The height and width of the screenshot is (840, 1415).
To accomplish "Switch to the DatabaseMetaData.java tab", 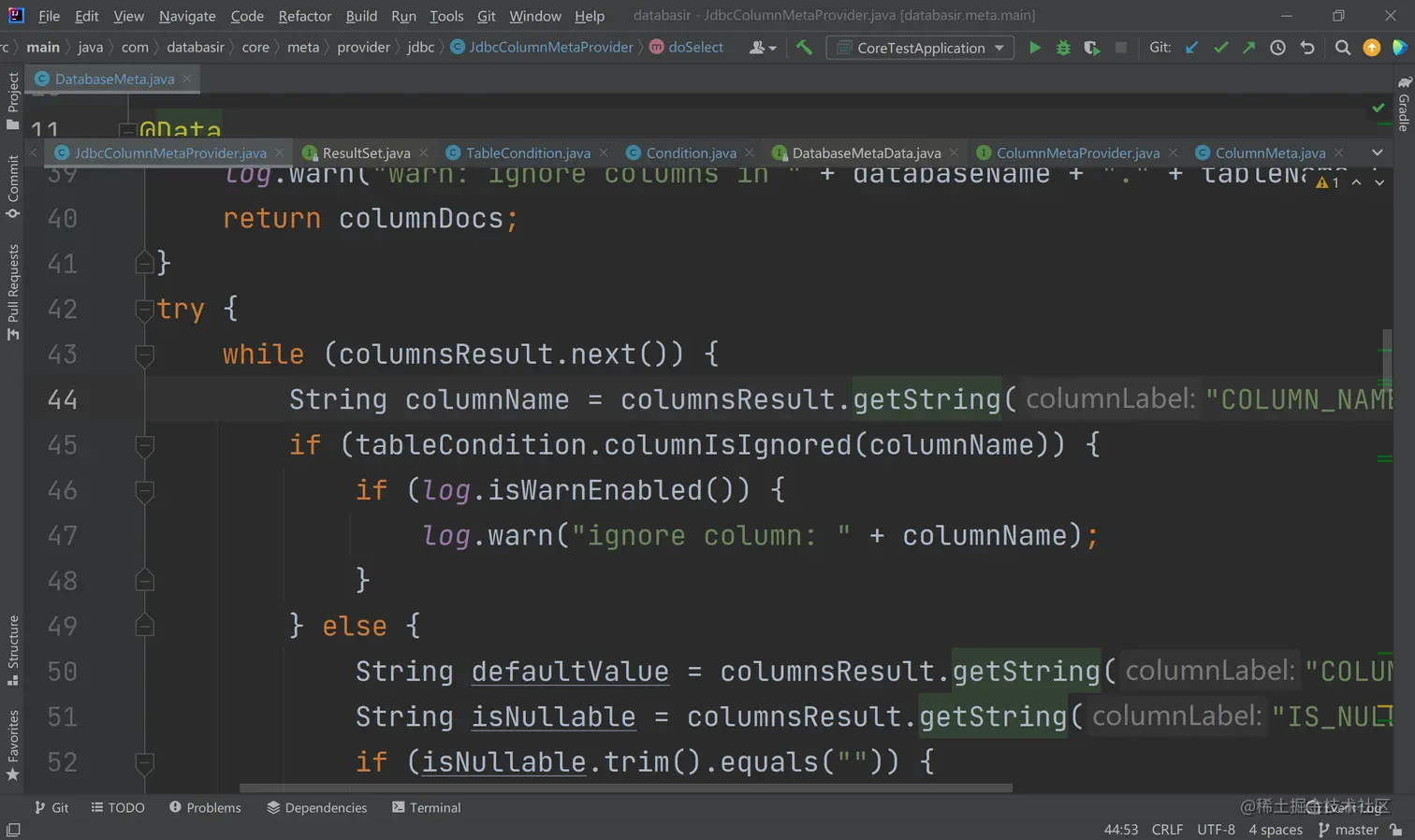I will click(x=867, y=152).
